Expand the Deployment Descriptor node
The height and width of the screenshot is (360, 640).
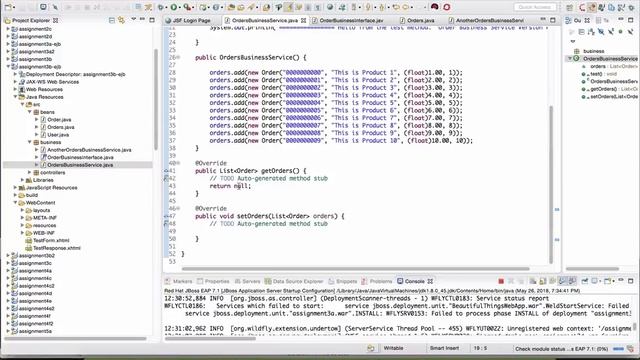(x=16, y=74)
